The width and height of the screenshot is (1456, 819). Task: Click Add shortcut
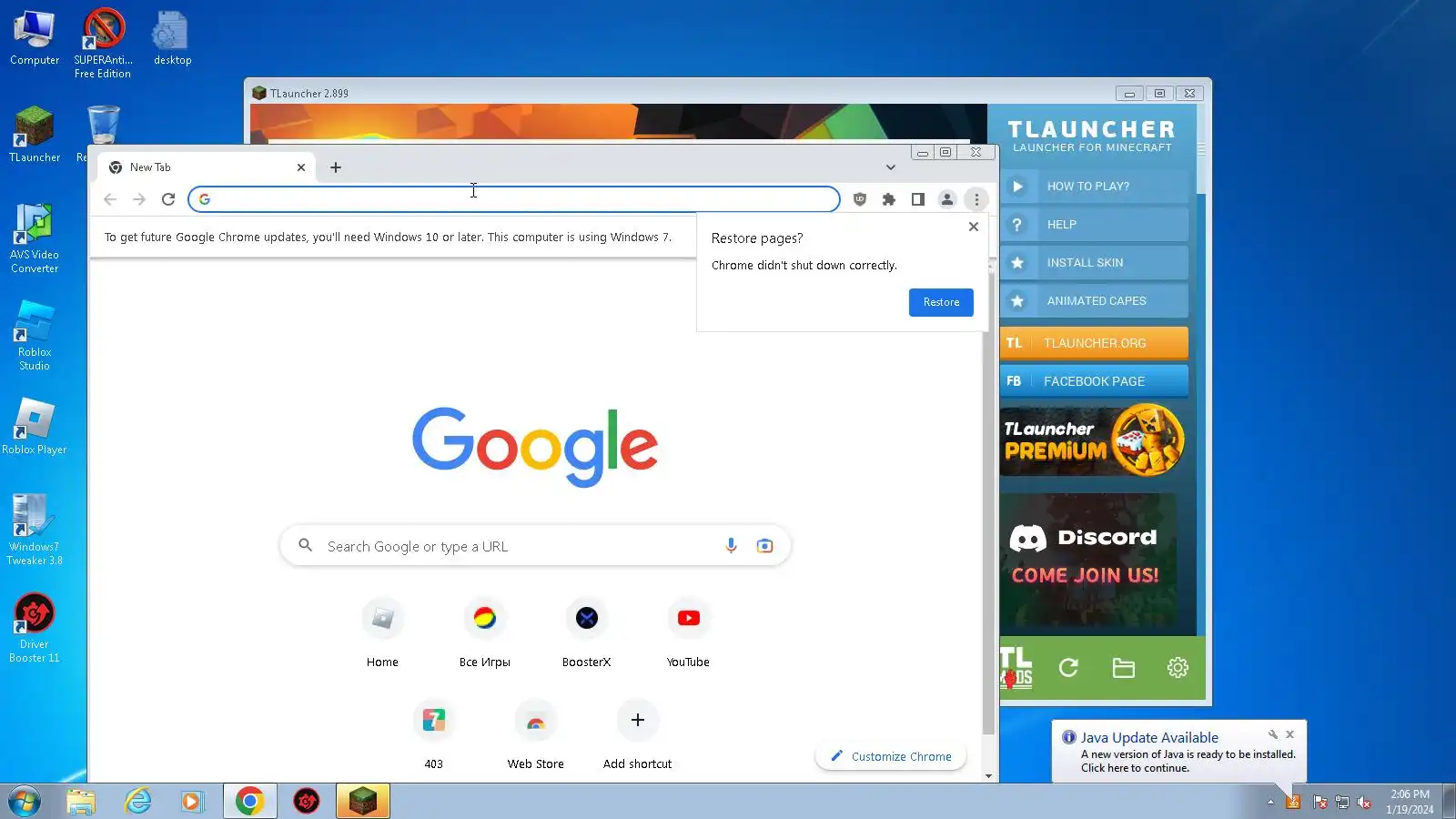[x=638, y=735]
